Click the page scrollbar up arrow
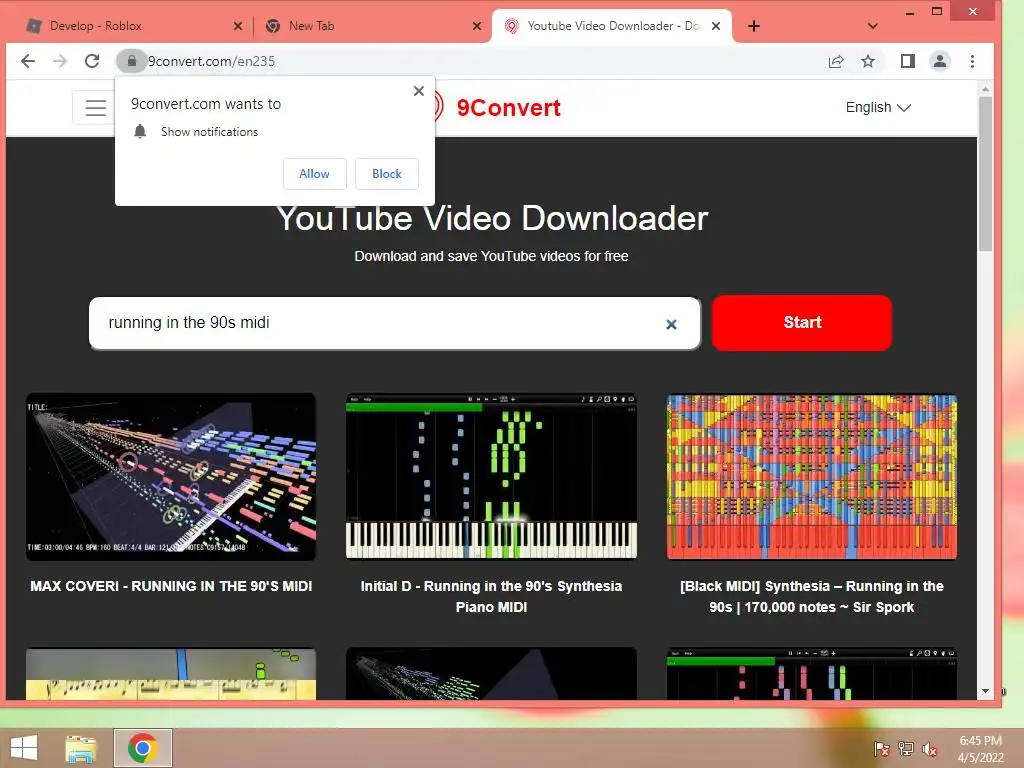 (x=985, y=89)
